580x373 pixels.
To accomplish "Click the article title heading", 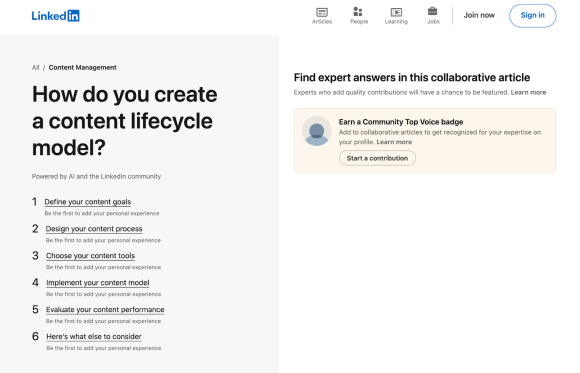I will click(125, 121).
